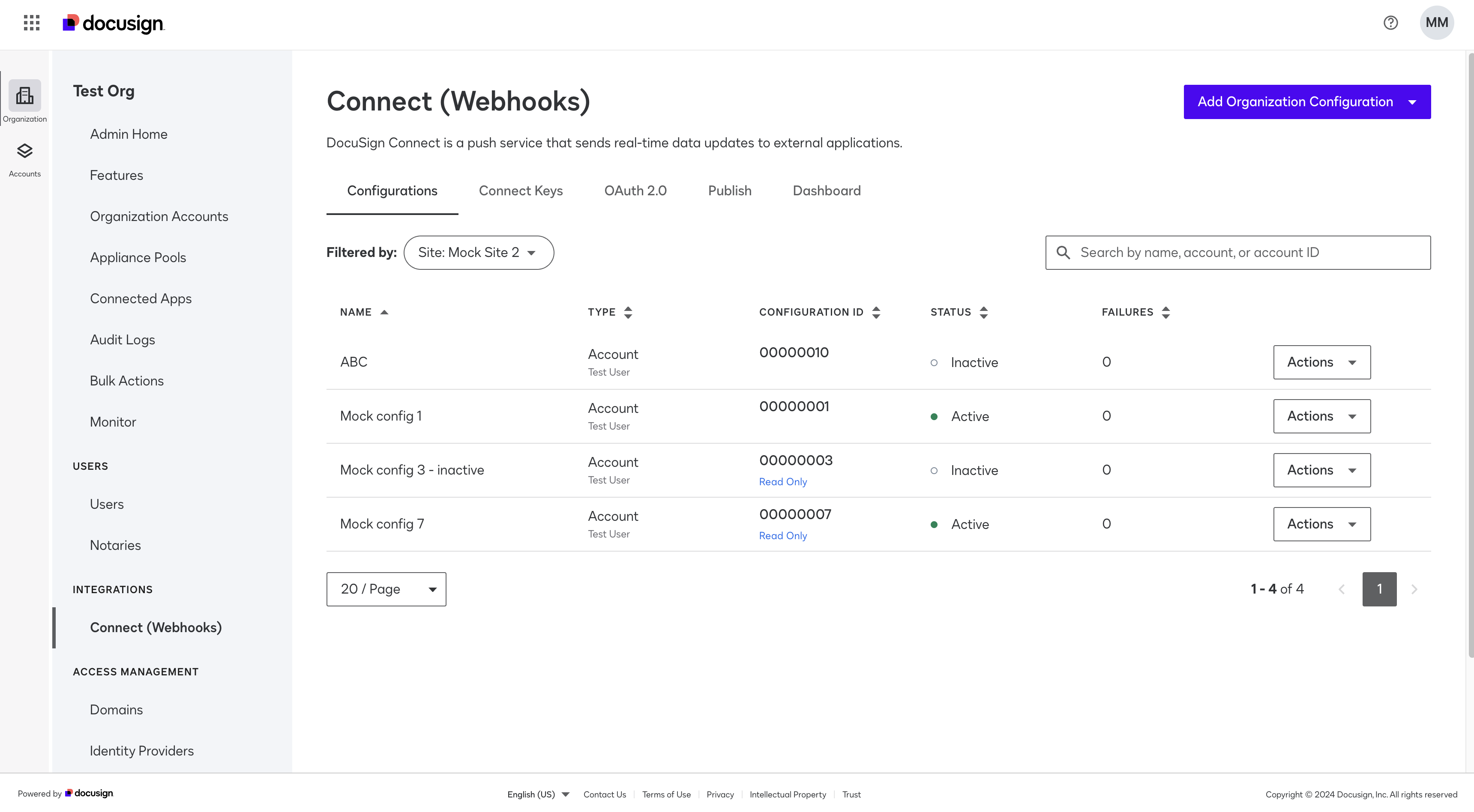Click the Powered by DocuSign footer logo
Screen dimensions: 1474x812
click(x=89, y=793)
